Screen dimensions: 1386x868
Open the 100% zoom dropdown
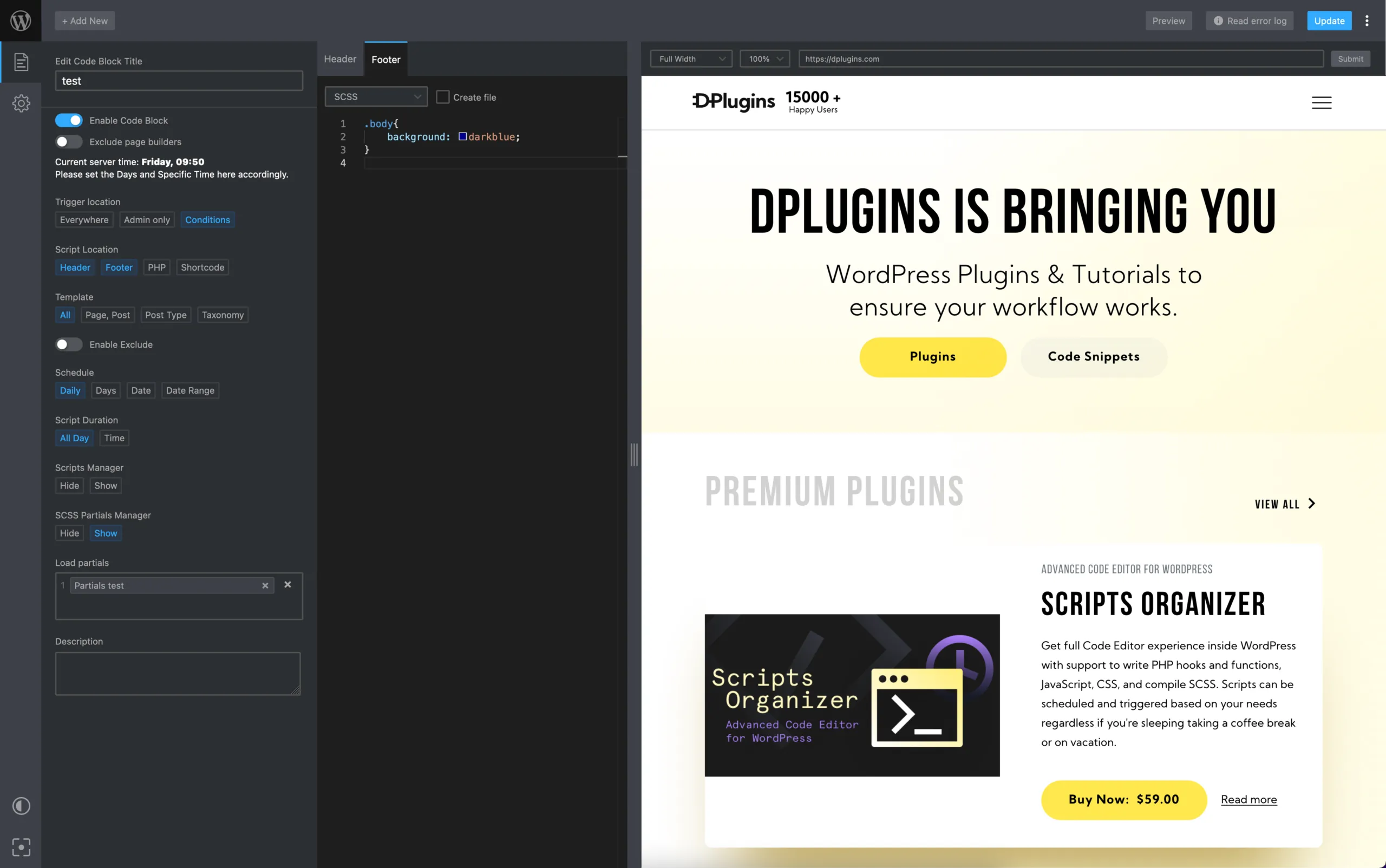tap(764, 58)
